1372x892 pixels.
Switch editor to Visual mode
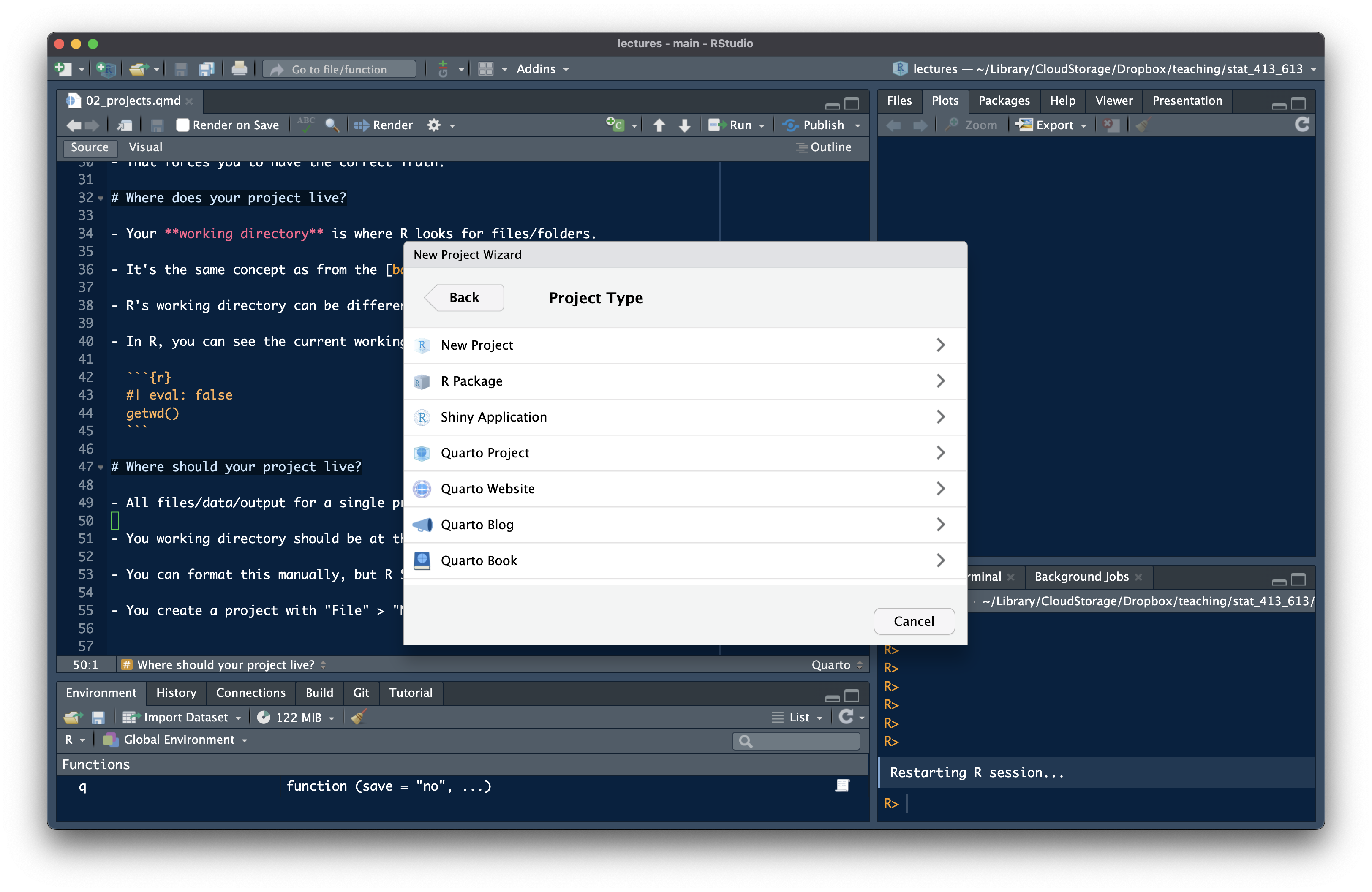145,147
